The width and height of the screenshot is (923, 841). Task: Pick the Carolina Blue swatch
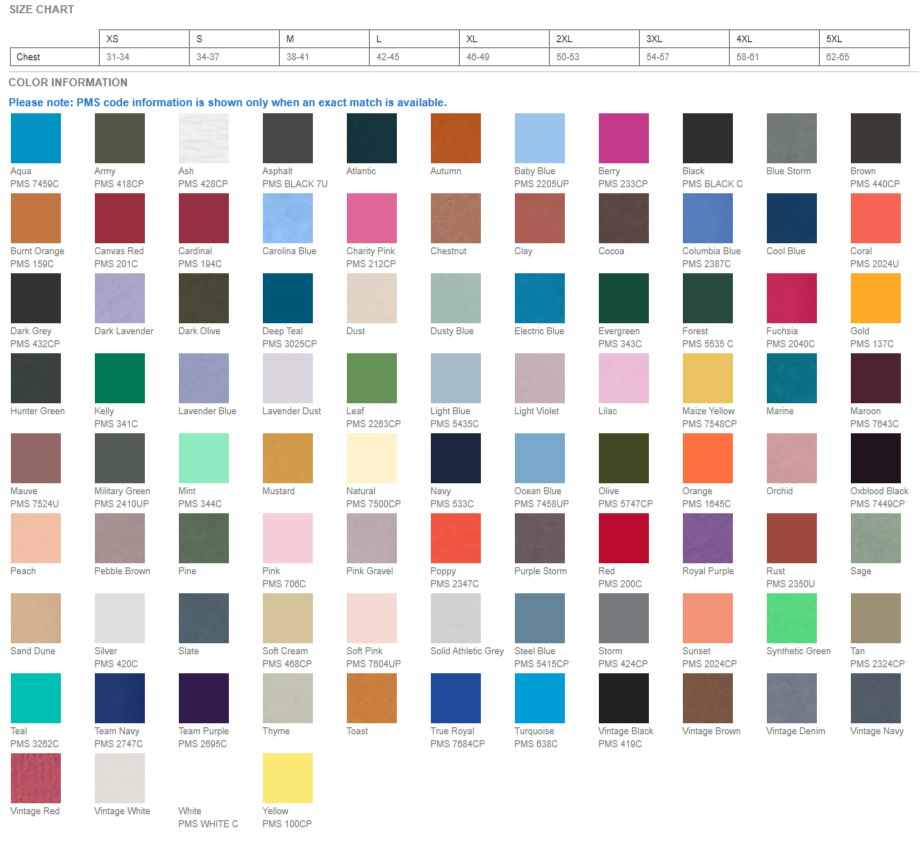pyautogui.click(x=287, y=218)
